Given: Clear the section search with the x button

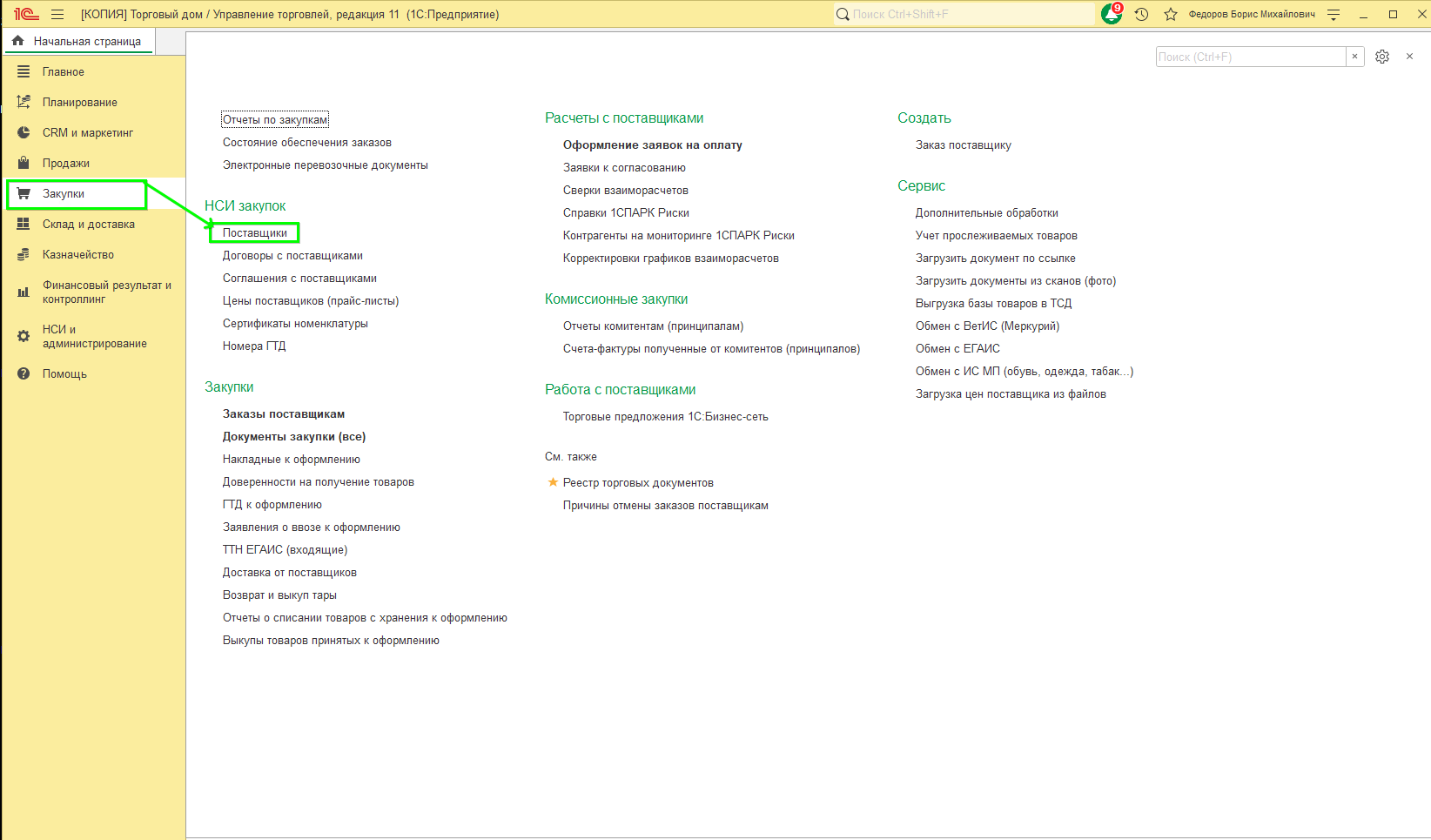Looking at the screenshot, I should (1354, 57).
